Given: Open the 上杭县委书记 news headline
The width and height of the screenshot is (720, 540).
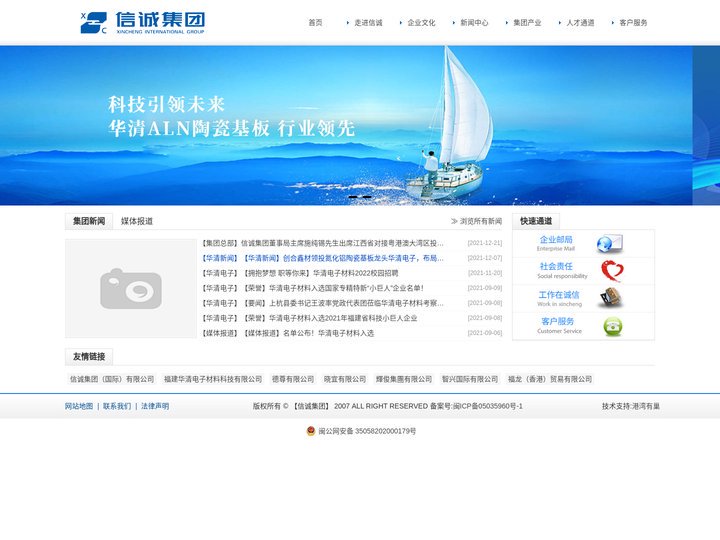Looking at the screenshot, I should (323, 304).
